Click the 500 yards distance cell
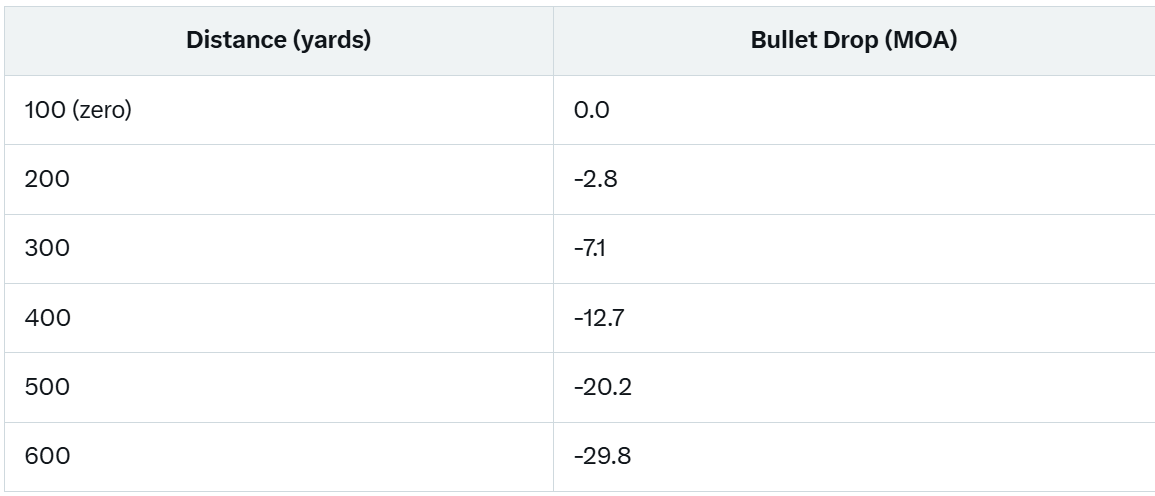 point(278,387)
